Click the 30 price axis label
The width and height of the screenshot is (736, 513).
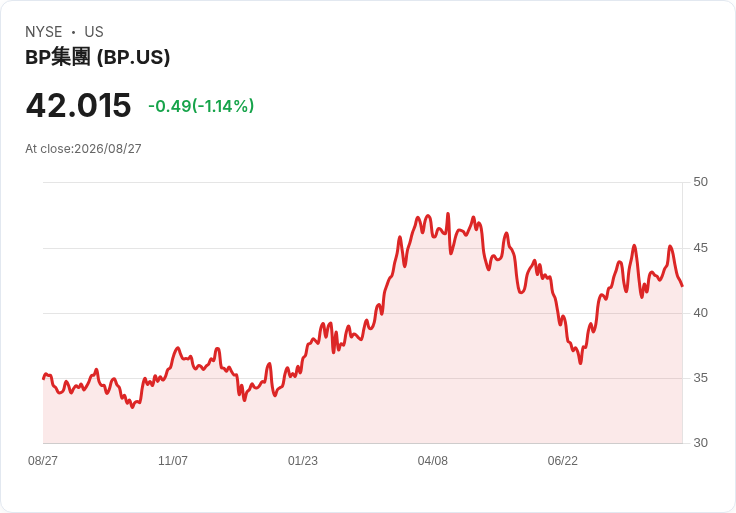[x=700, y=443]
